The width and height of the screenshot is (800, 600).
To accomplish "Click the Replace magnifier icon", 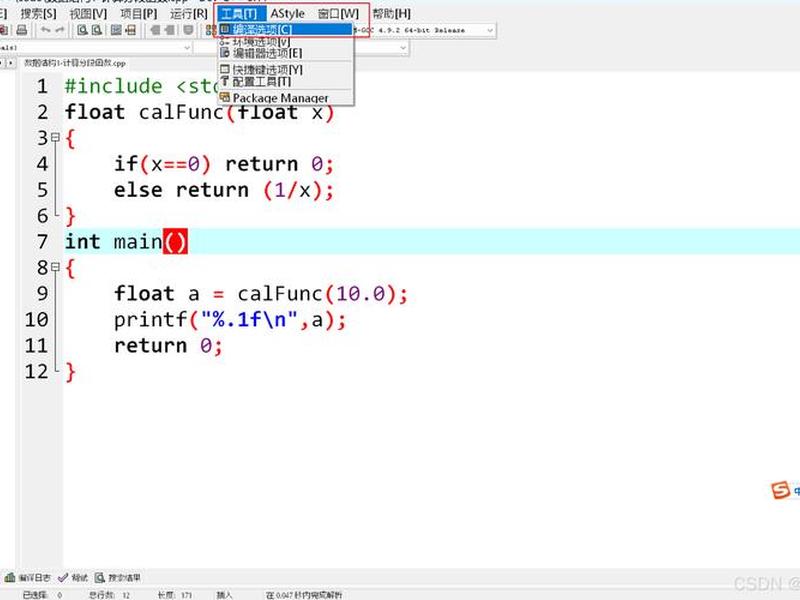I will 97,30.
